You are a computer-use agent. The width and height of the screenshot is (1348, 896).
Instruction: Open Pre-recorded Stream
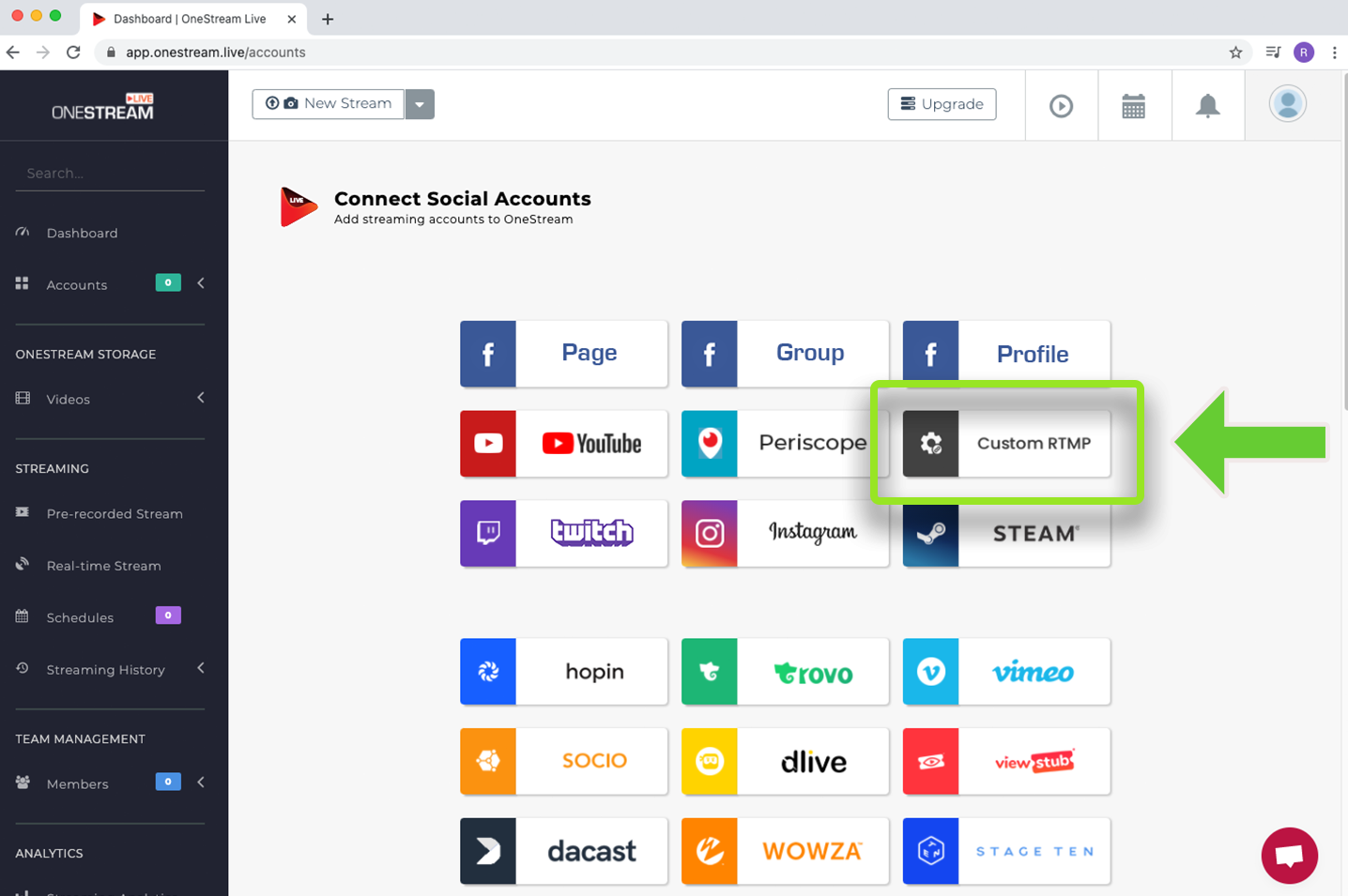click(x=115, y=513)
